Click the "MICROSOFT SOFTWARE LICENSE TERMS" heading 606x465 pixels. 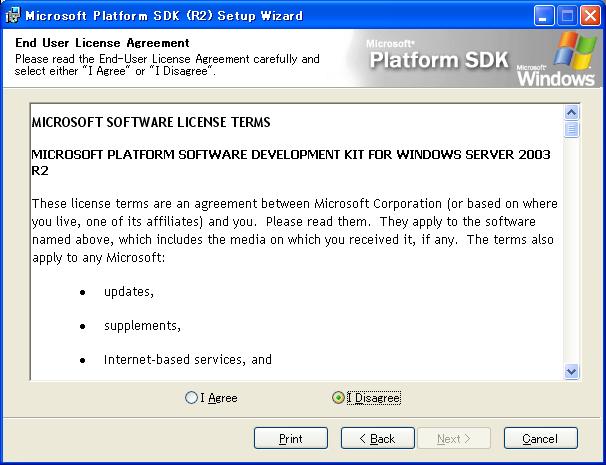point(151,122)
